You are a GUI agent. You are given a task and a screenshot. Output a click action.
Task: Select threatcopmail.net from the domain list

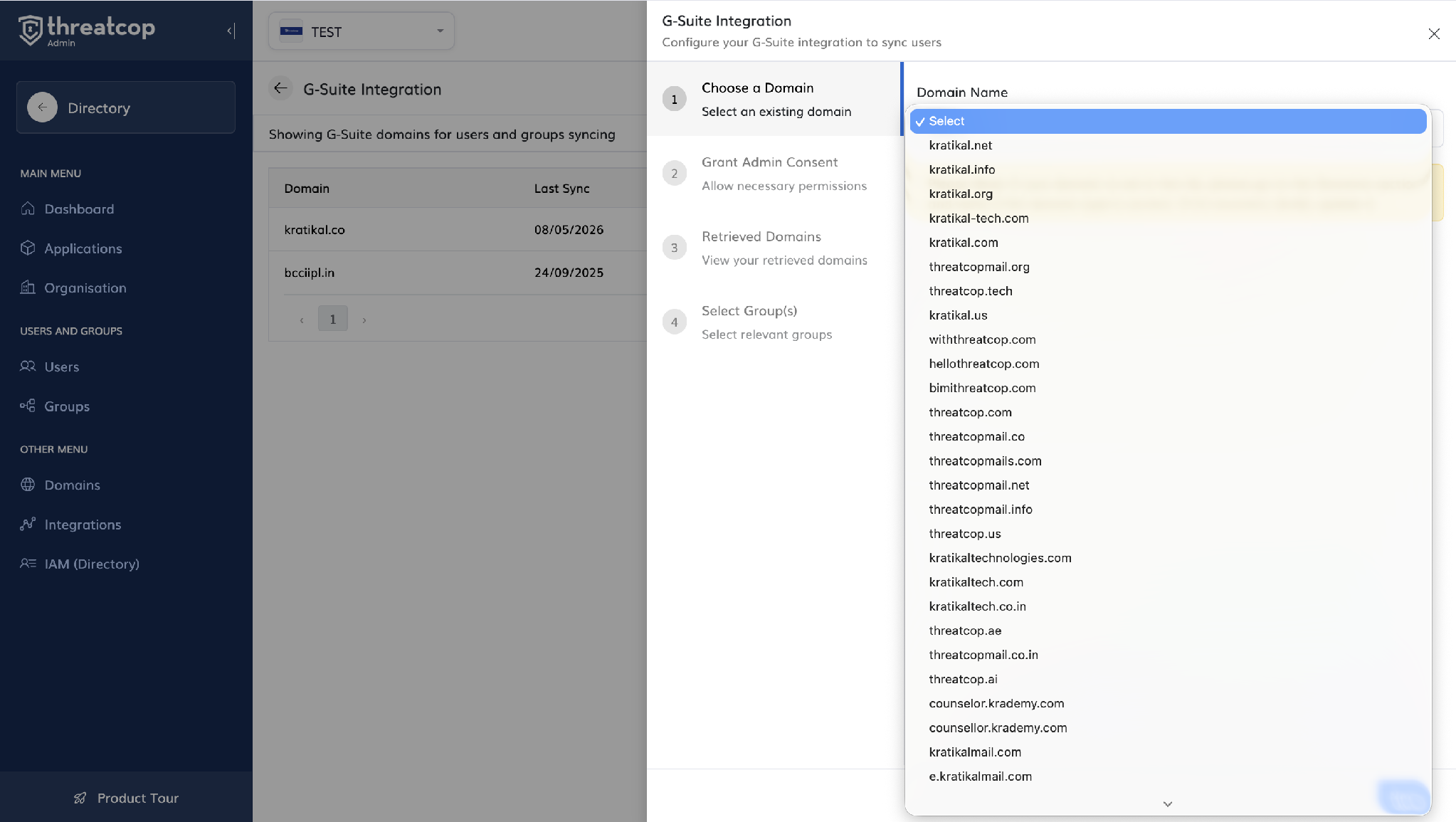1168,485
